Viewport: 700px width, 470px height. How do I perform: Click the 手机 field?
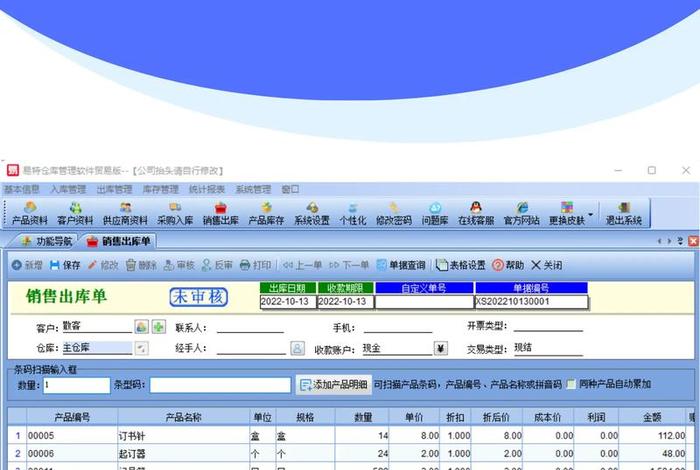398,327
